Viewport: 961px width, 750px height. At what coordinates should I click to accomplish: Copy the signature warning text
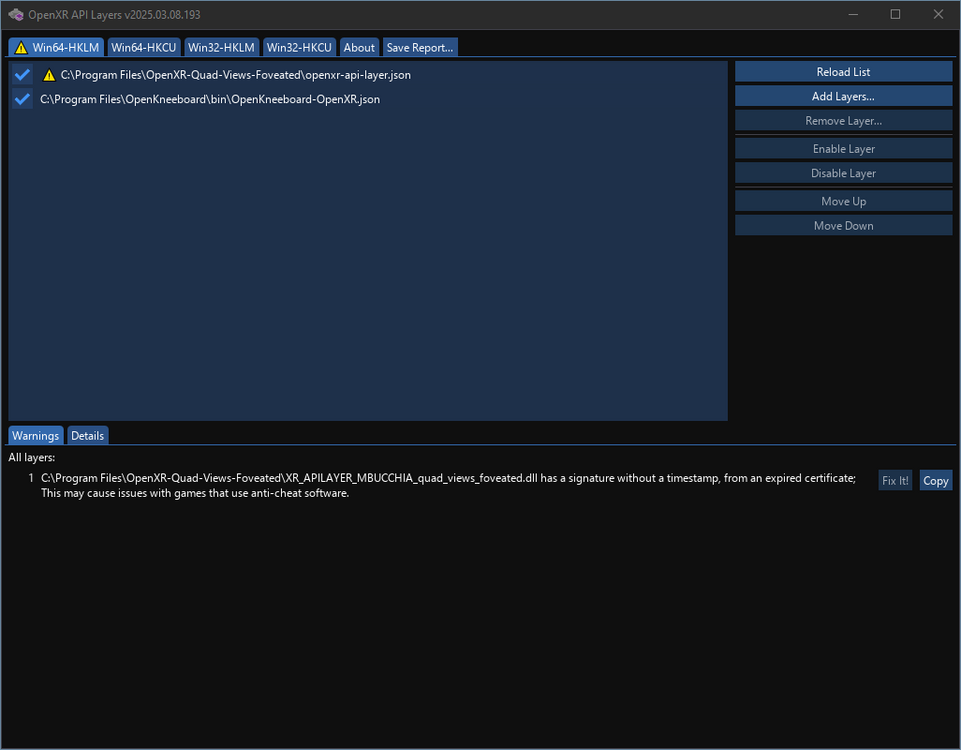(x=935, y=481)
